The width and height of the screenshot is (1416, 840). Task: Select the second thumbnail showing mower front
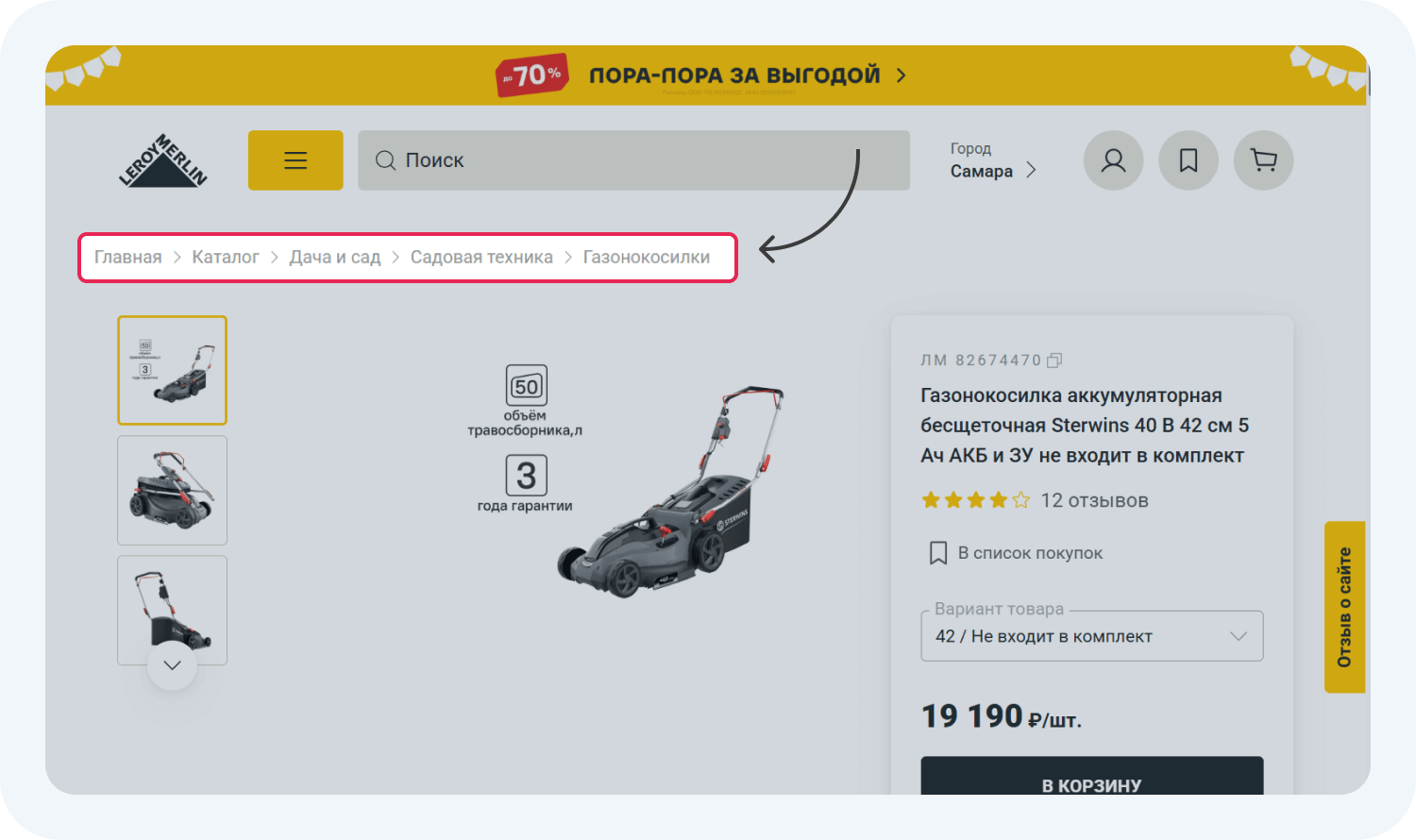click(x=172, y=490)
